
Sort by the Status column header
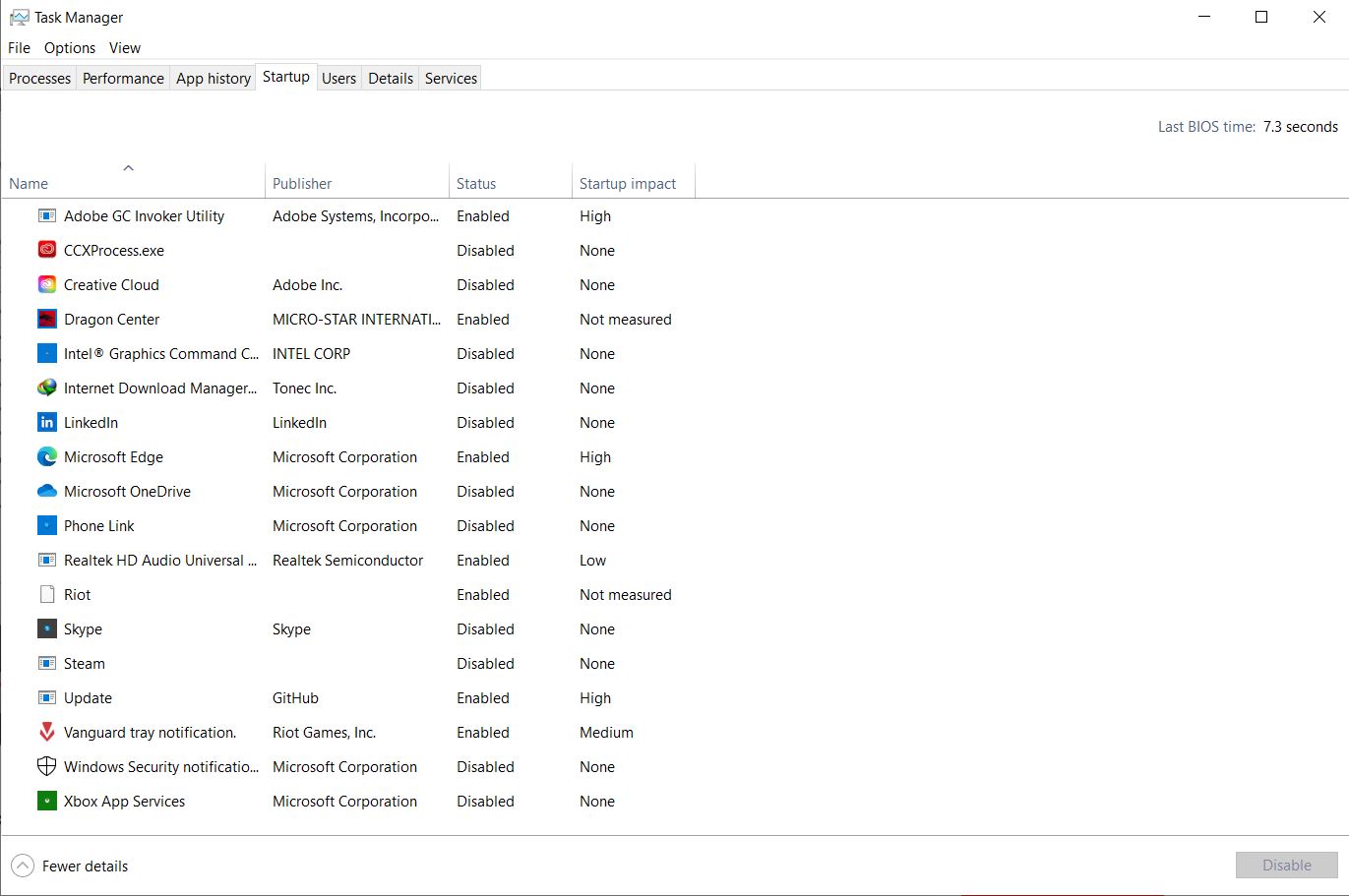point(510,181)
